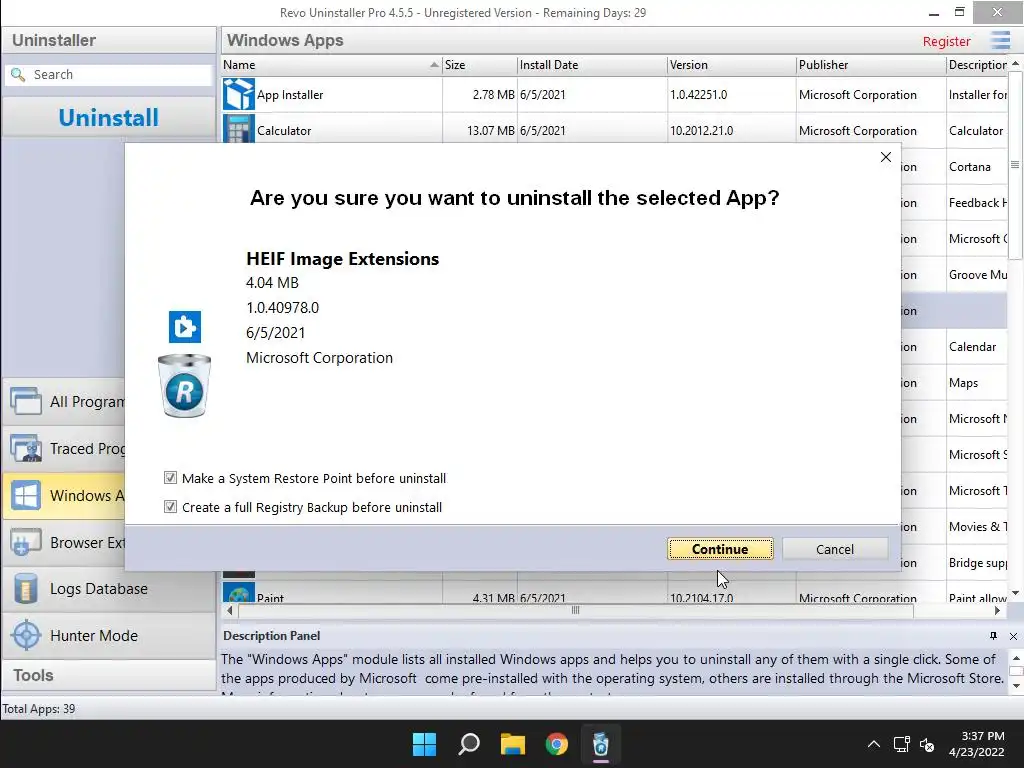The width and height of the screenshot is (1024, 768).
Task: Open Register link at top right
Action: point(946,41)
